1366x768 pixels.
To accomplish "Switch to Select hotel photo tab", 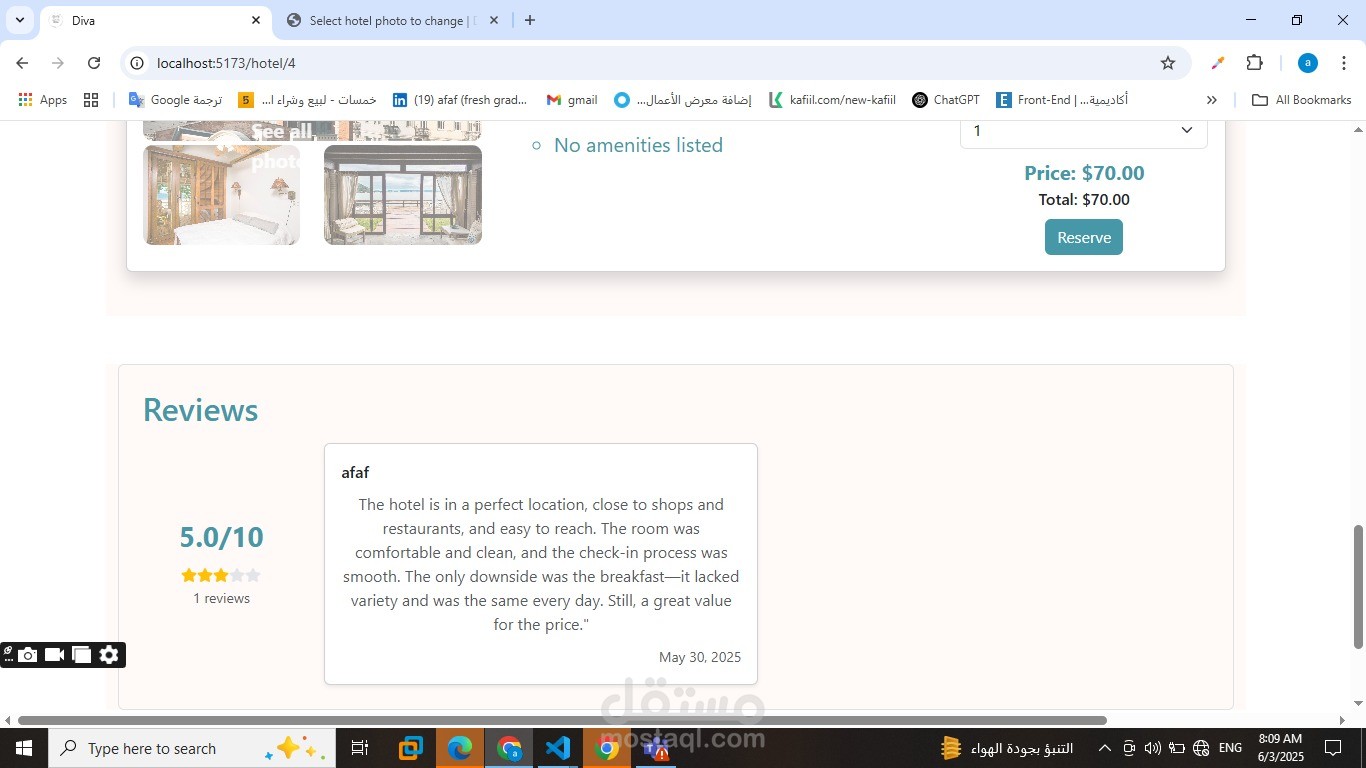I will point(392,21).
